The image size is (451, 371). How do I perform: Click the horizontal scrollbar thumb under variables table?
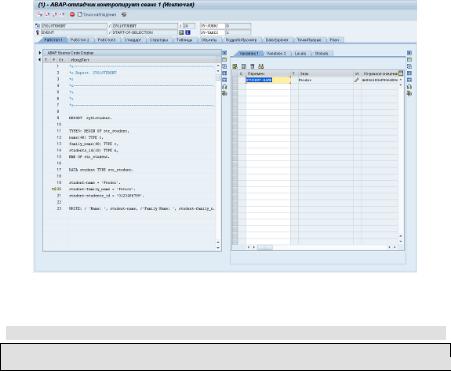[265, 247]
